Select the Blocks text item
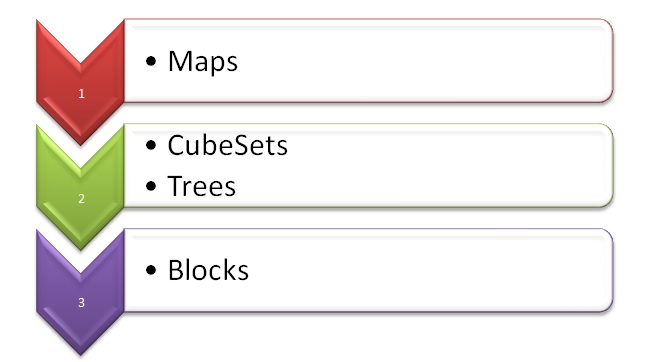The image size is (657, 362). tap(208, 270)
